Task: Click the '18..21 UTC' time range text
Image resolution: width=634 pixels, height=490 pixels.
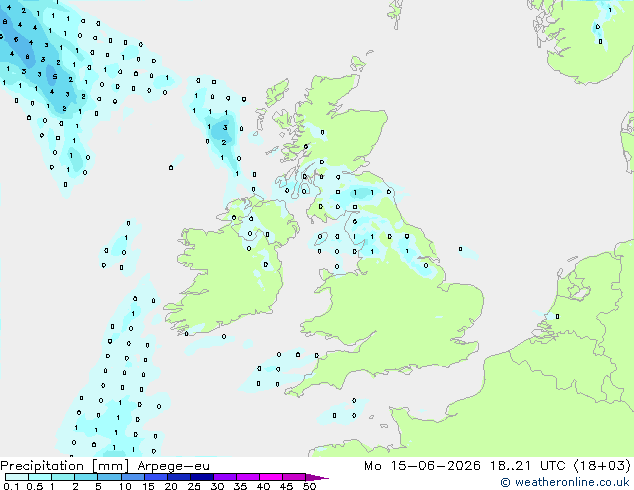Action: pyautogui.click(x=528, y=466)
